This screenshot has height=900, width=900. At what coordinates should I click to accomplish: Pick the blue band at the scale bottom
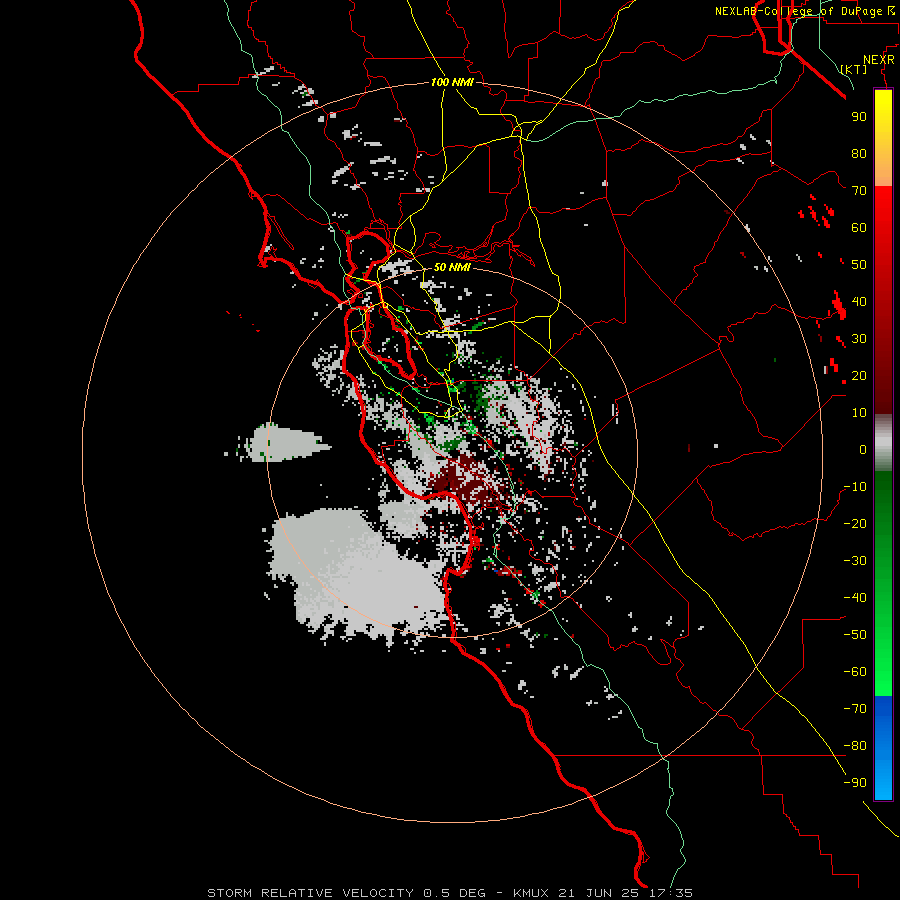click(883, 748)
